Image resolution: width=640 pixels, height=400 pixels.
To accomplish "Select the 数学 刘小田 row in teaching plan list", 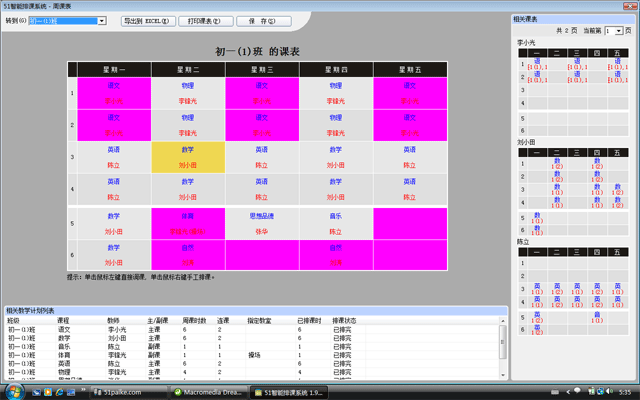I will tap(252, 338).
